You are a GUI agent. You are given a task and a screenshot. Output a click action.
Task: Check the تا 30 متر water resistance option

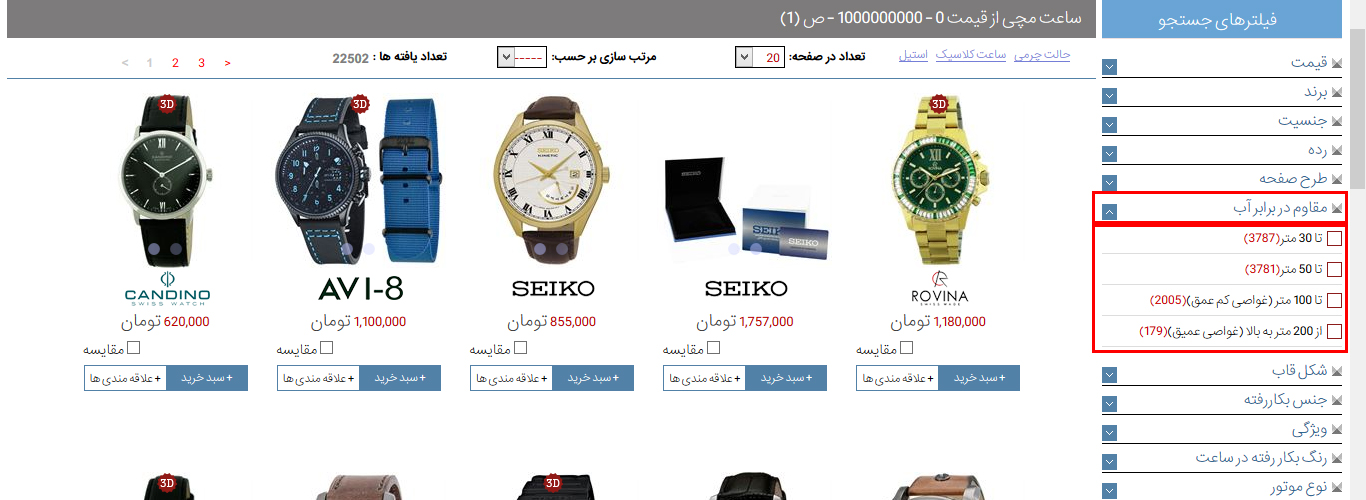(x=1334, y=238)
